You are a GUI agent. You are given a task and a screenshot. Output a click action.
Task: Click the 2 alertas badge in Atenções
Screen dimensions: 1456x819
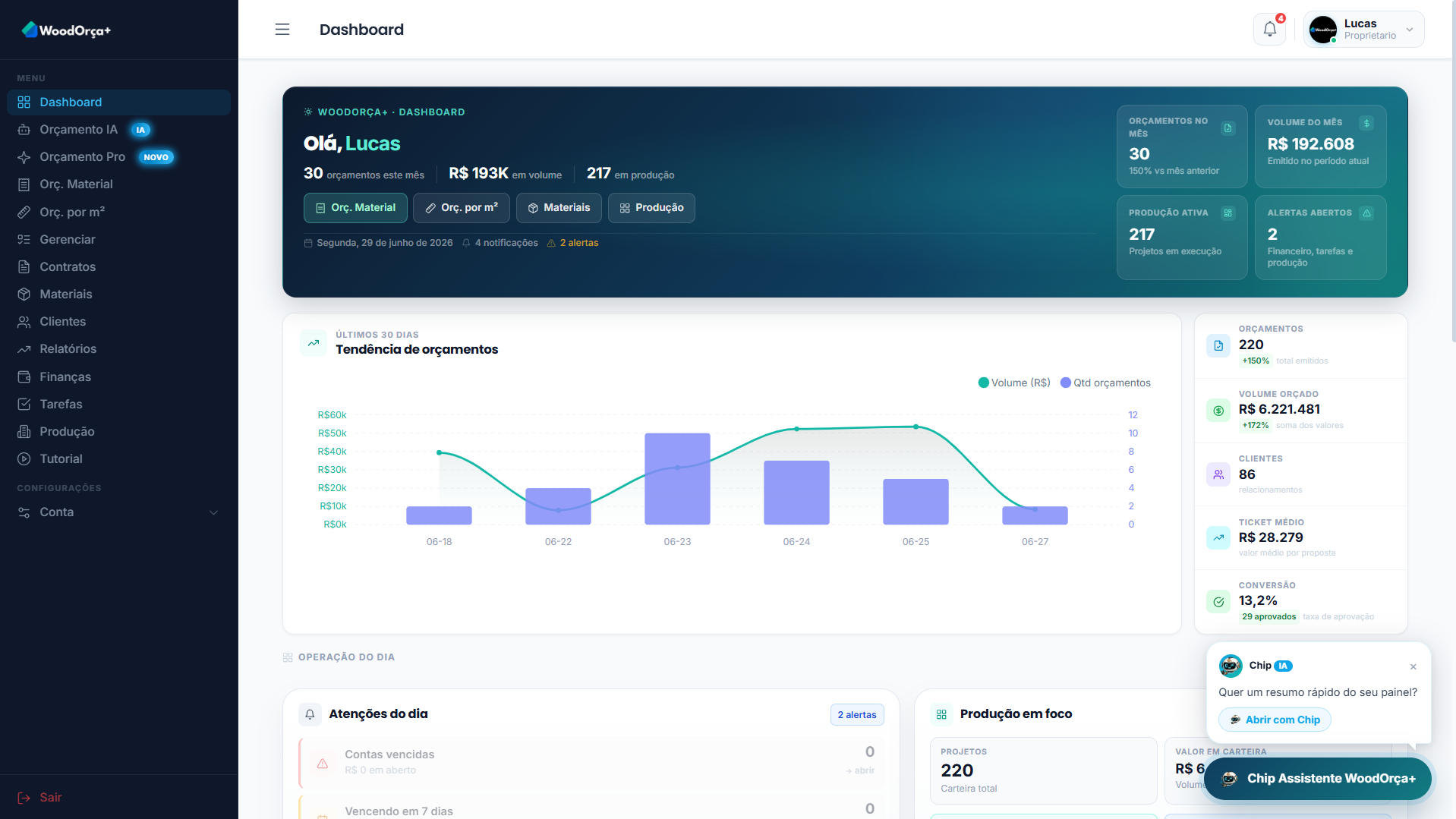pyautogui.click(x=857, y=715)
